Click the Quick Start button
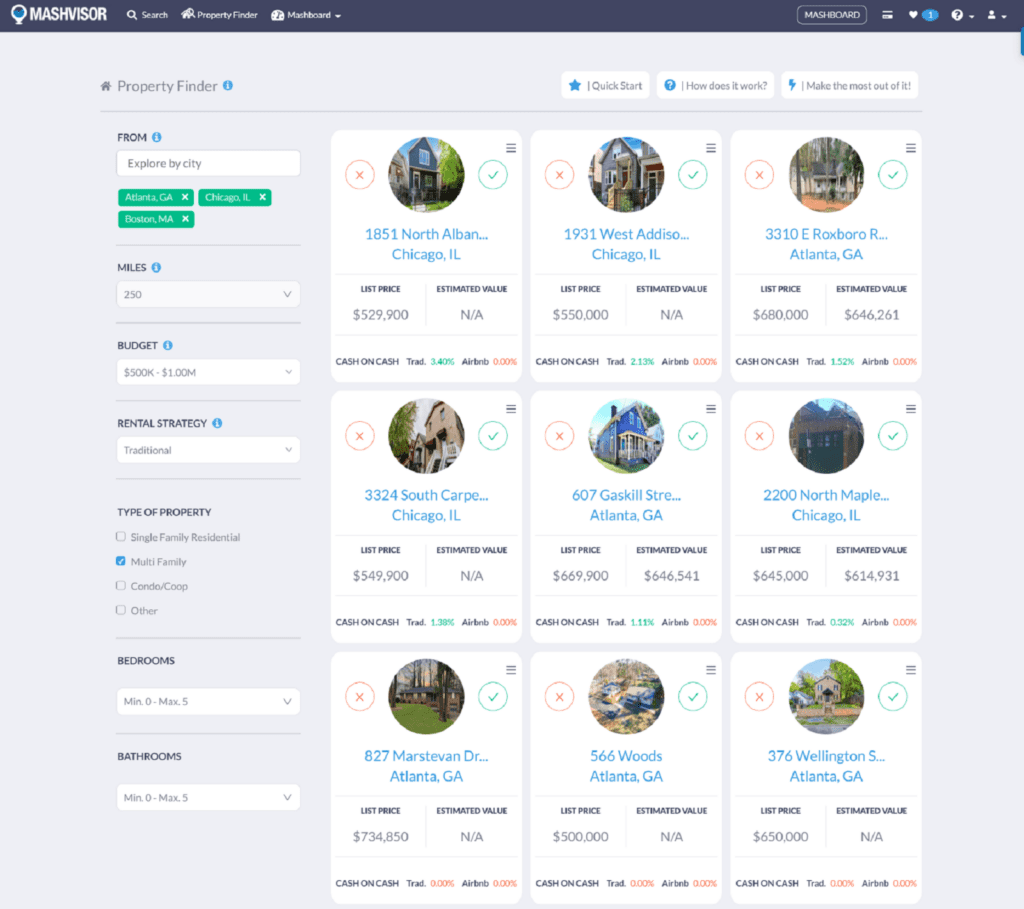 pyautogui.click(x=605, y=86)
